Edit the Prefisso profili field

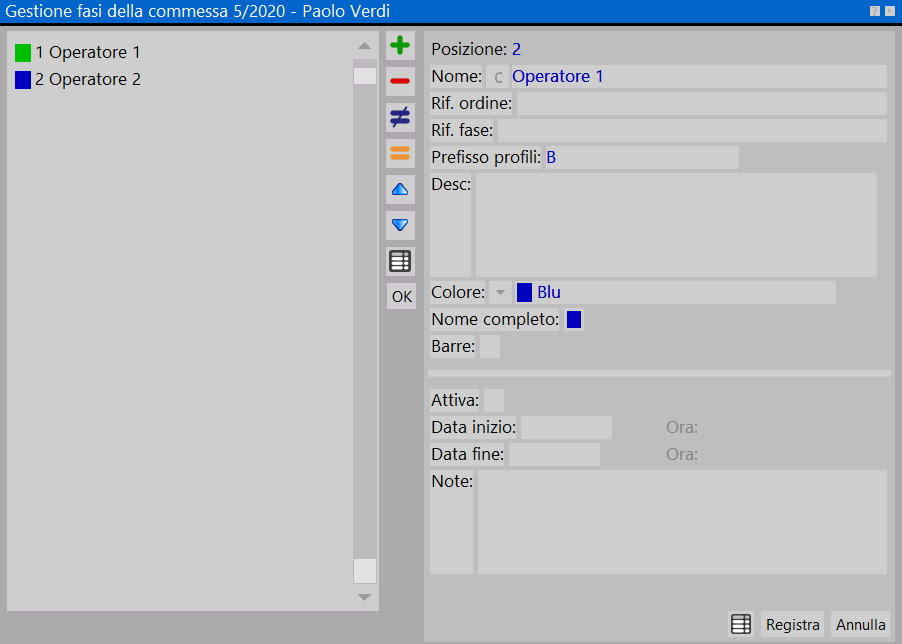coord(642,158)
